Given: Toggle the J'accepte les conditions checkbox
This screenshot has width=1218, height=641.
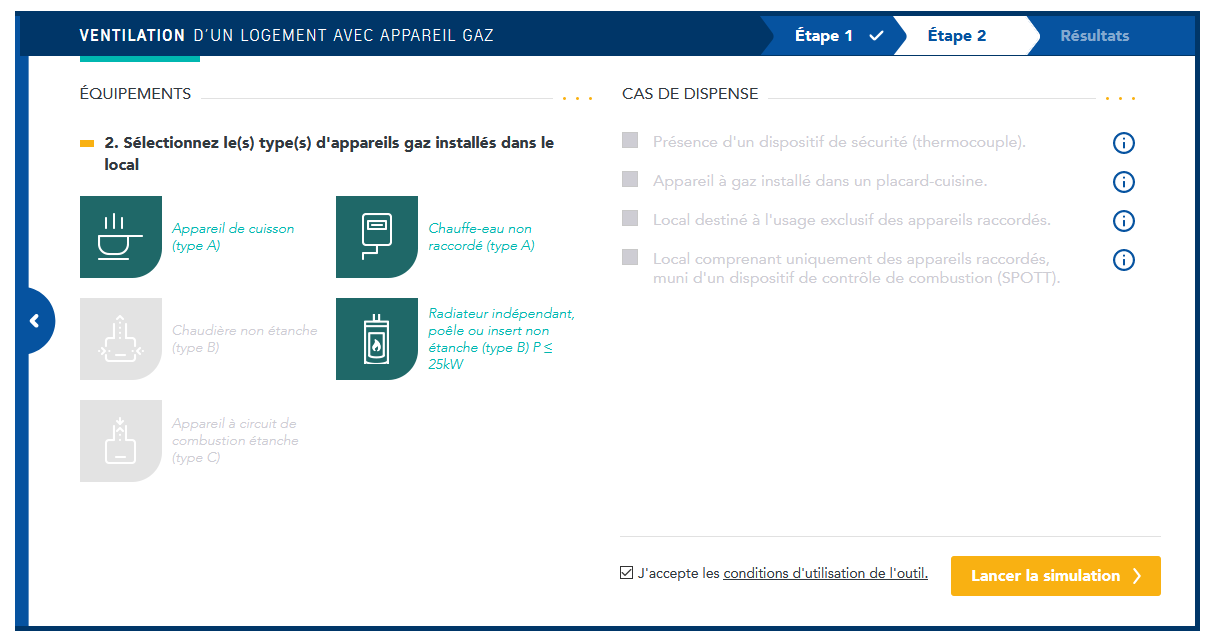Looking at the screenshot, I should 626,573.
